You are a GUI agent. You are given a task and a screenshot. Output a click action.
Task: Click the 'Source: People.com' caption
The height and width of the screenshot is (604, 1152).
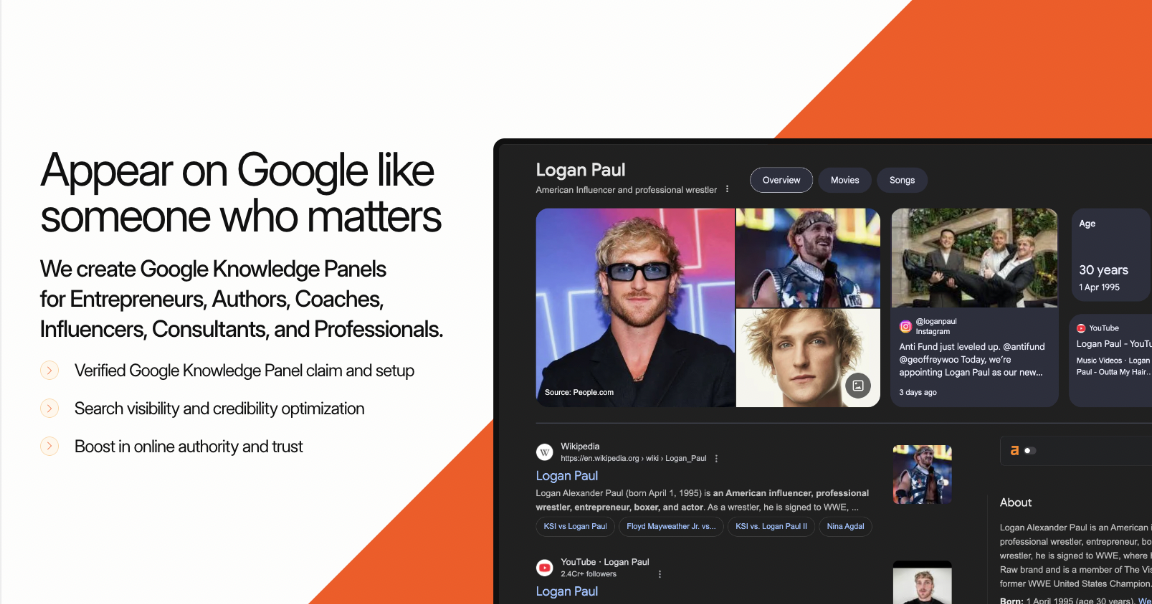tap(579, 392)
